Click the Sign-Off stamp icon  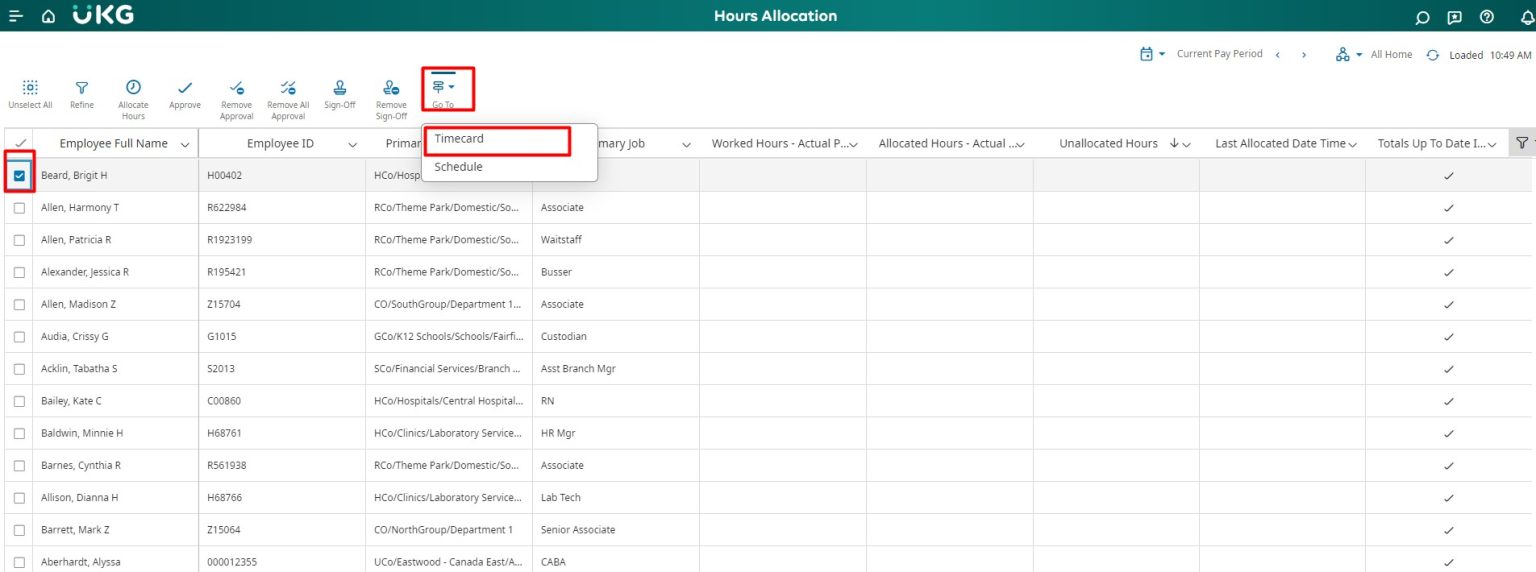pyautogui.click(x=340, y=88)
